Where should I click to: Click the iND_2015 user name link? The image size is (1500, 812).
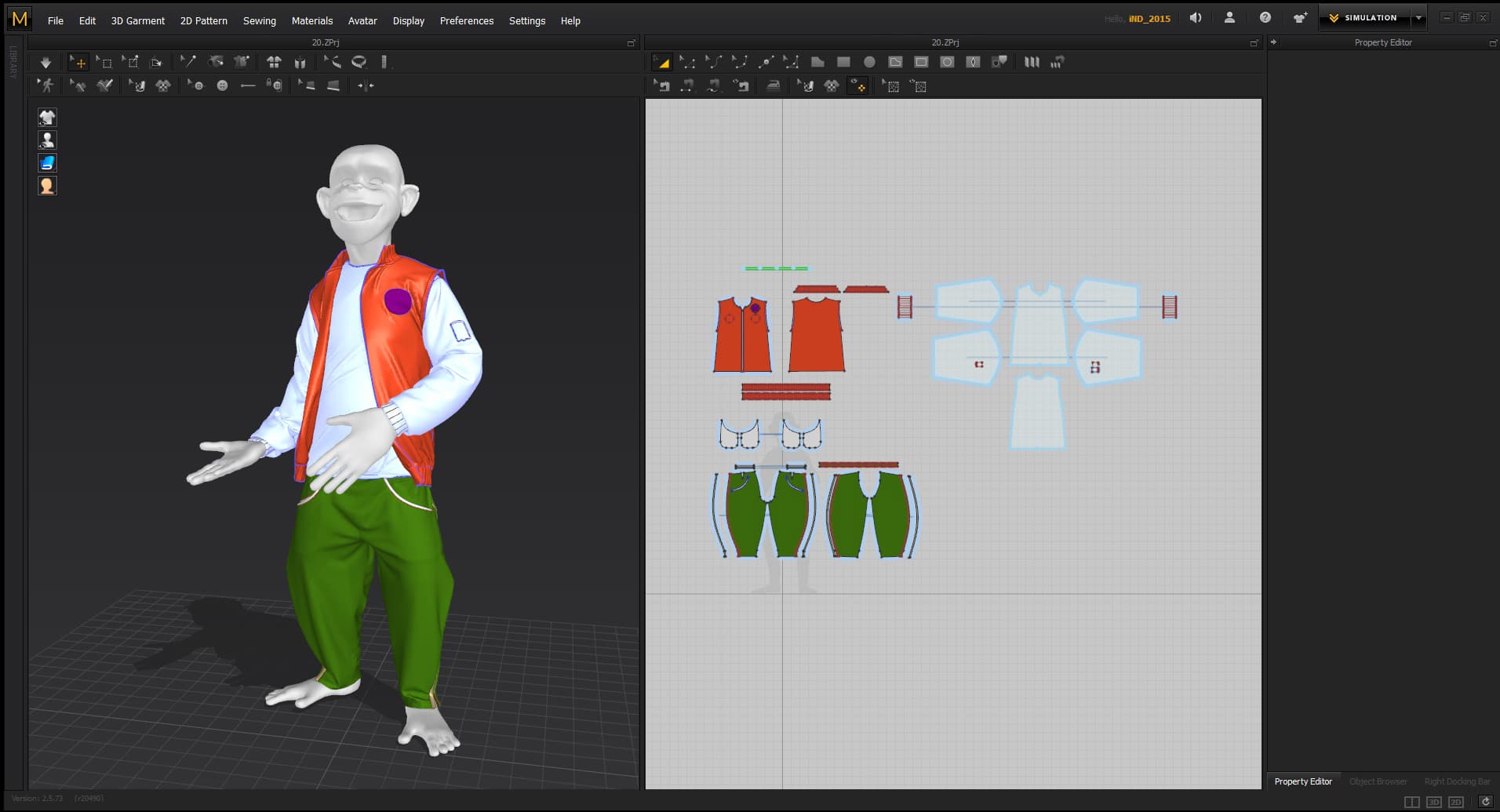(x=1149, y=19)
